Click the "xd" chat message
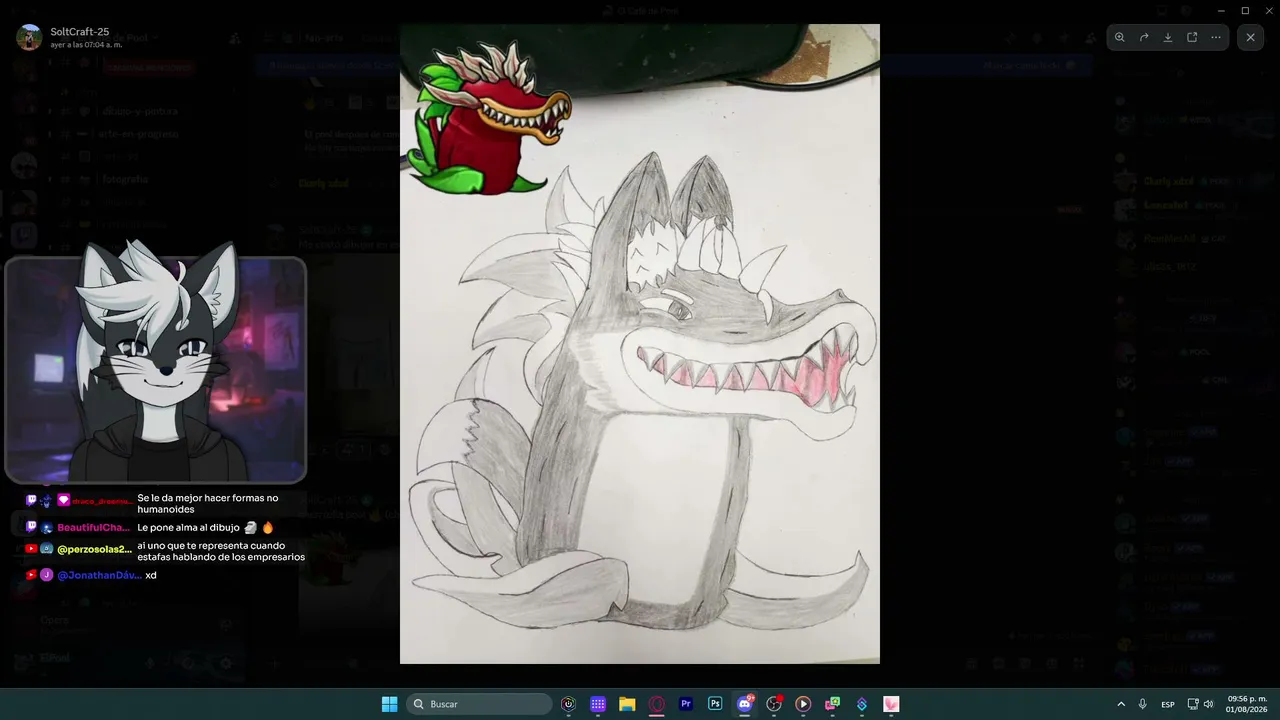Viewport: 1280px width, 720px height. point(151,575)
